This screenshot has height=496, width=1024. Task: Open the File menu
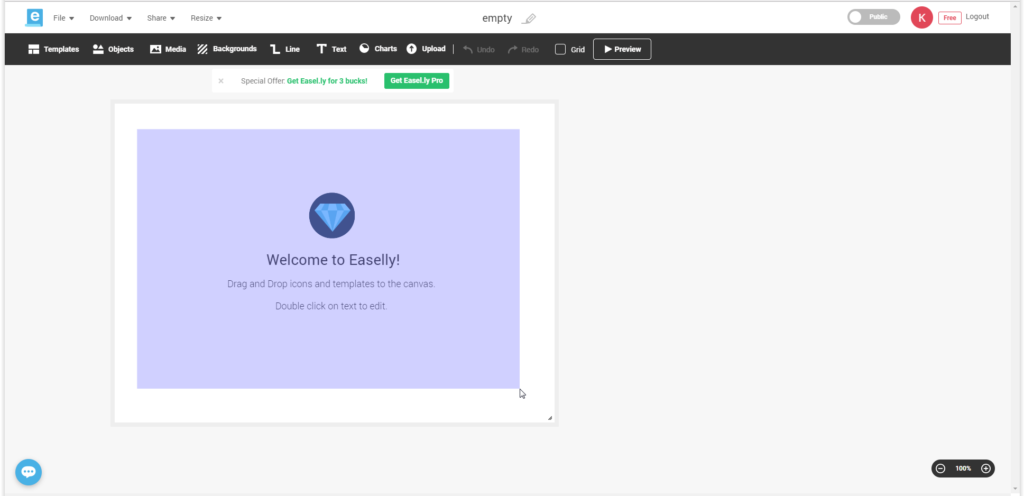click(x=63, y=18)
